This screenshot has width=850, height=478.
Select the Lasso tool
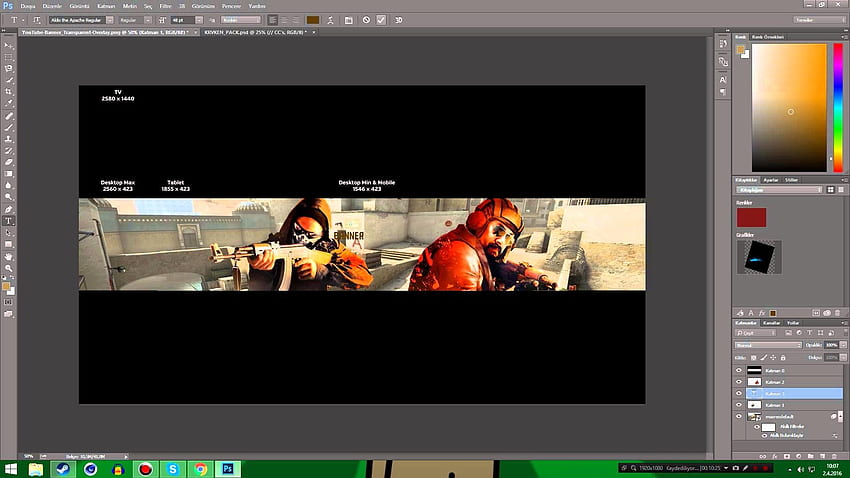pyautogui.click(x=9, y=69)
